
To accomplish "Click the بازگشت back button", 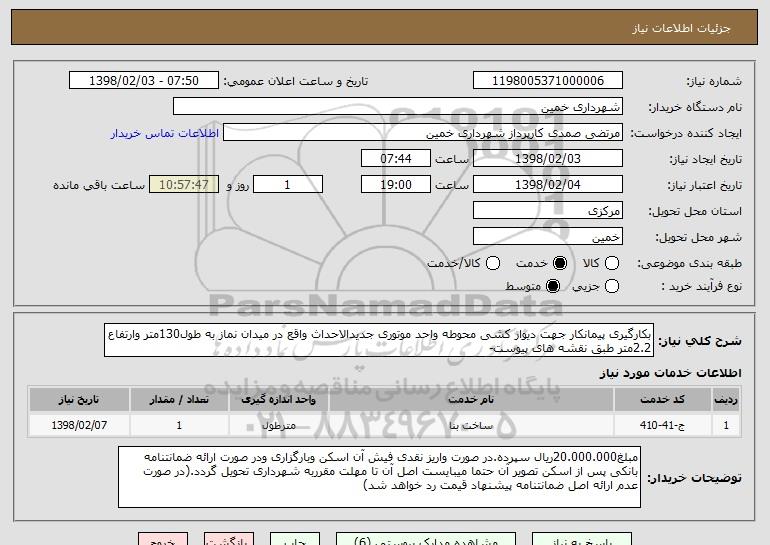I will (229, 539).
